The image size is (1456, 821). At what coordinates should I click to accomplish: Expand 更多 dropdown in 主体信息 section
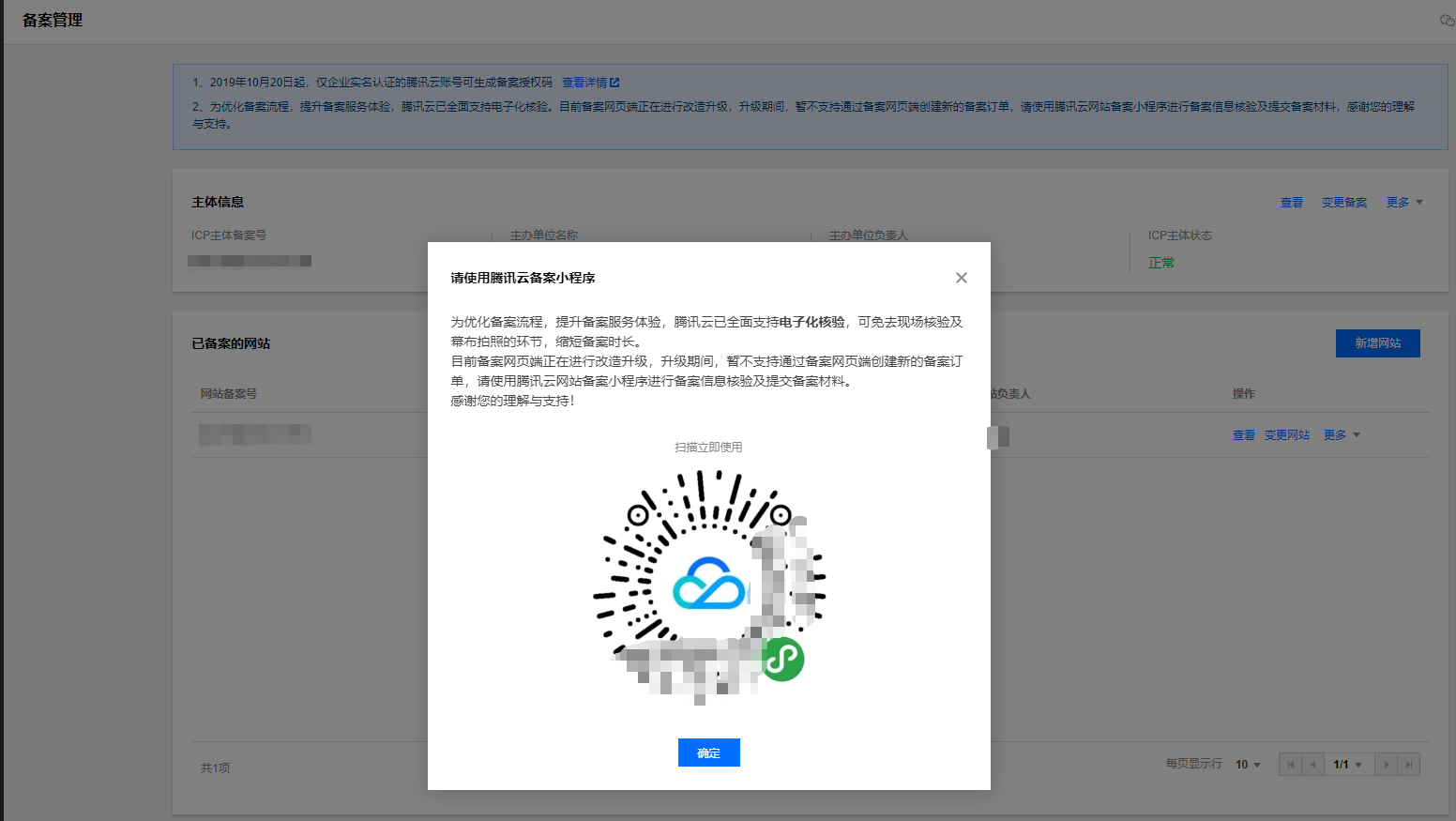[1404, 203]
